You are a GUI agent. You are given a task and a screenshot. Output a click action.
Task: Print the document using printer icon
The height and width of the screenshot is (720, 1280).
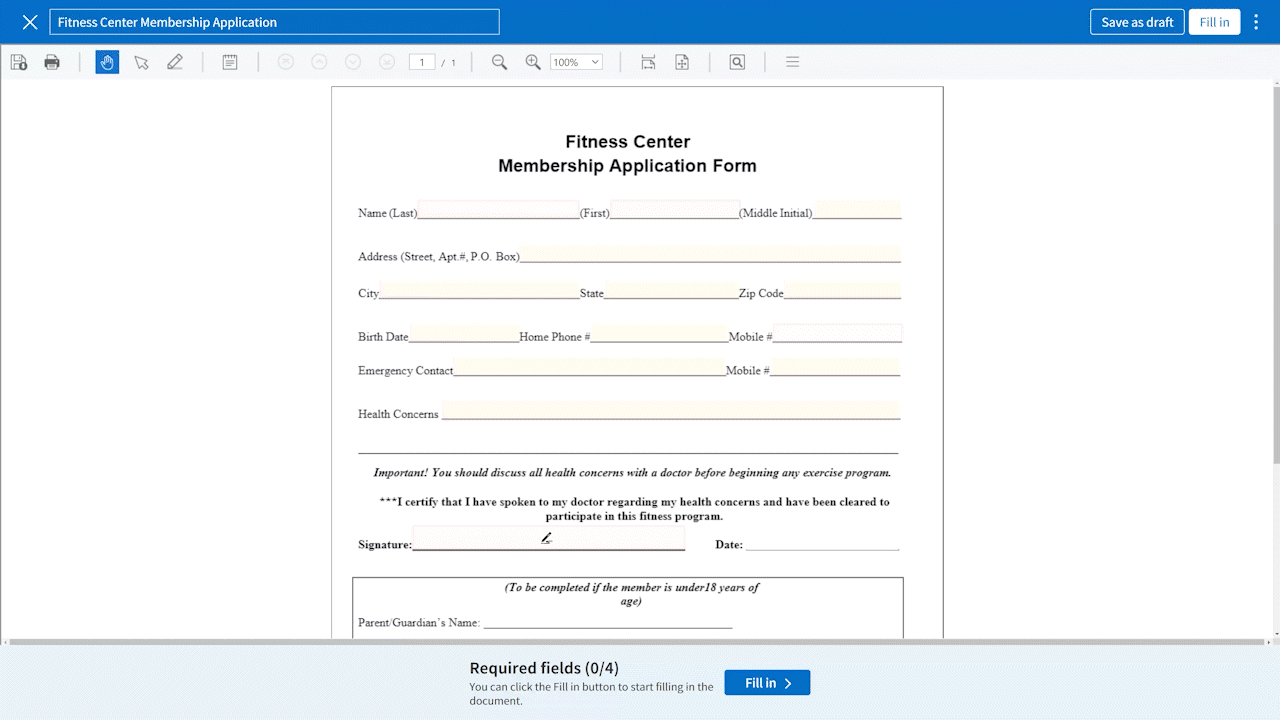(52, 62)
